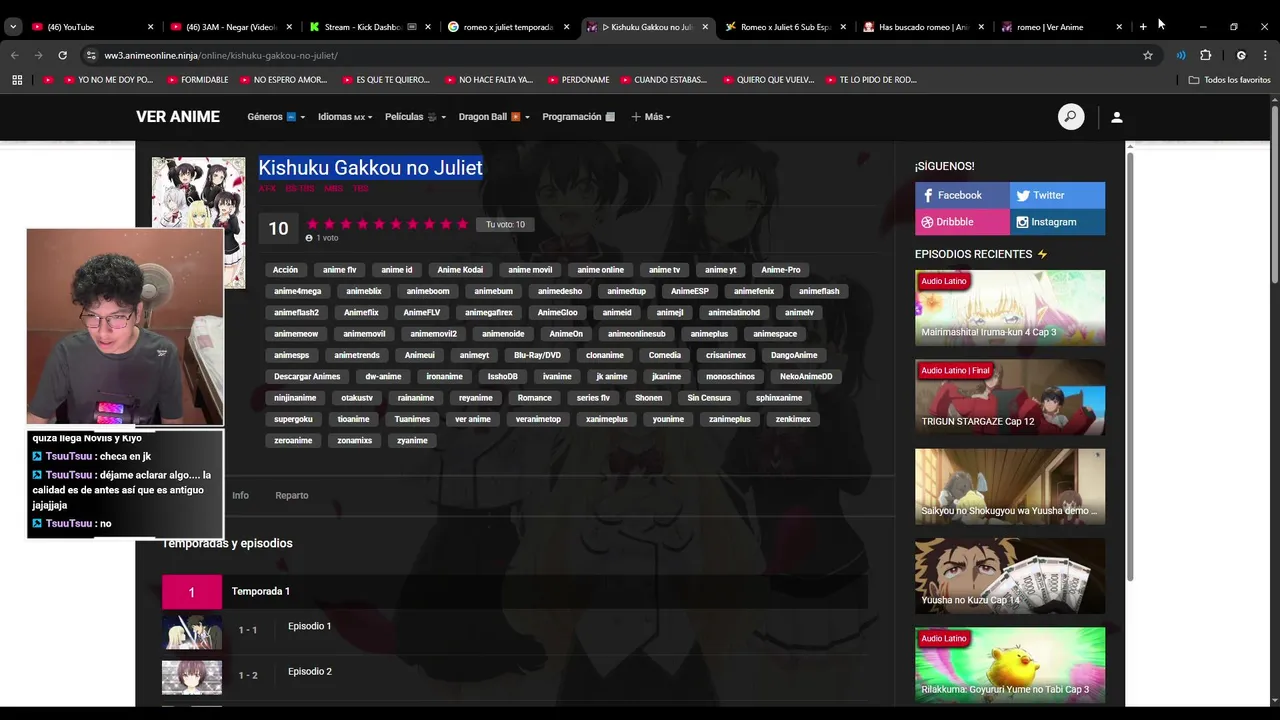Click the address bar URL field
This screenshot has height=720, width=1280.
pos(610,55)
